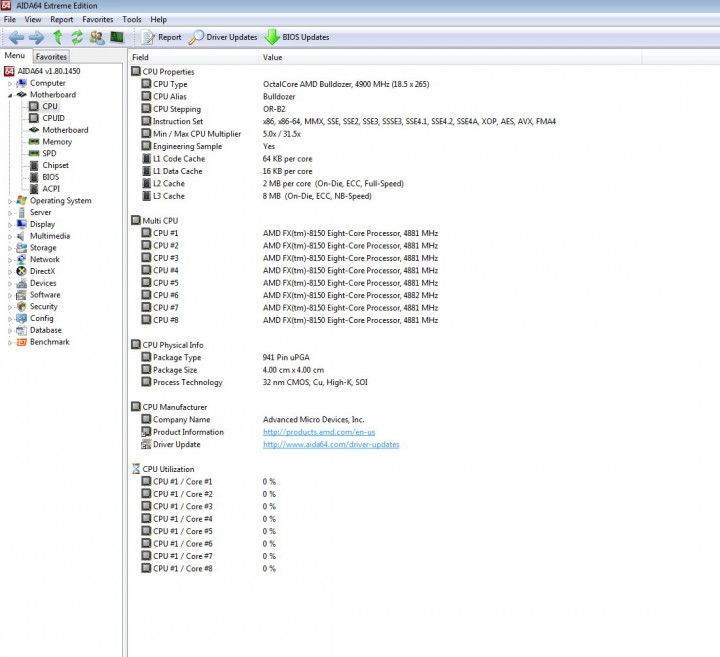This screenshot has width=720, height=657.
Task: Select CPUID in the tree
Action: pyautogui.click(x=53, y=118)
